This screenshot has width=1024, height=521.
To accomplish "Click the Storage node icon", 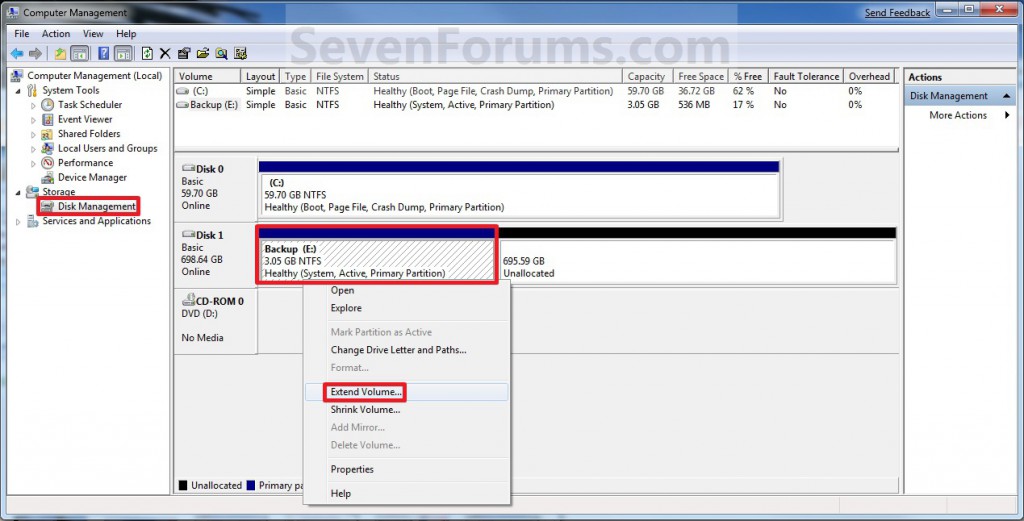I will (x=33, y=192).
